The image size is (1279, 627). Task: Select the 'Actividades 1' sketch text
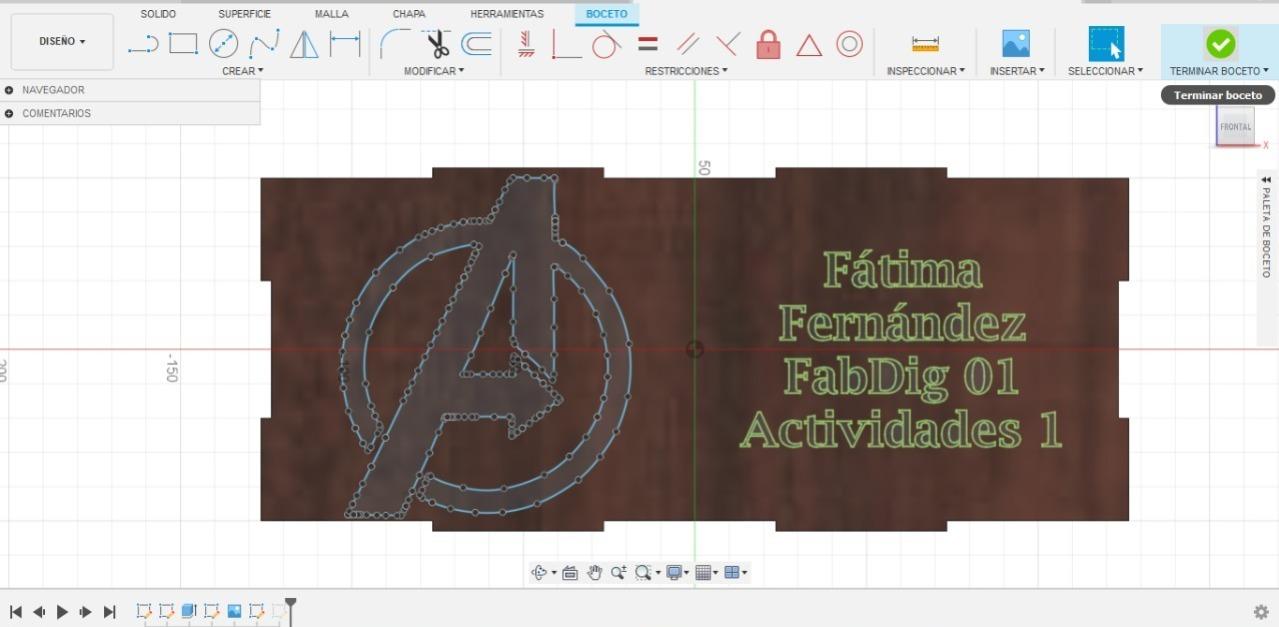point(900,430)
